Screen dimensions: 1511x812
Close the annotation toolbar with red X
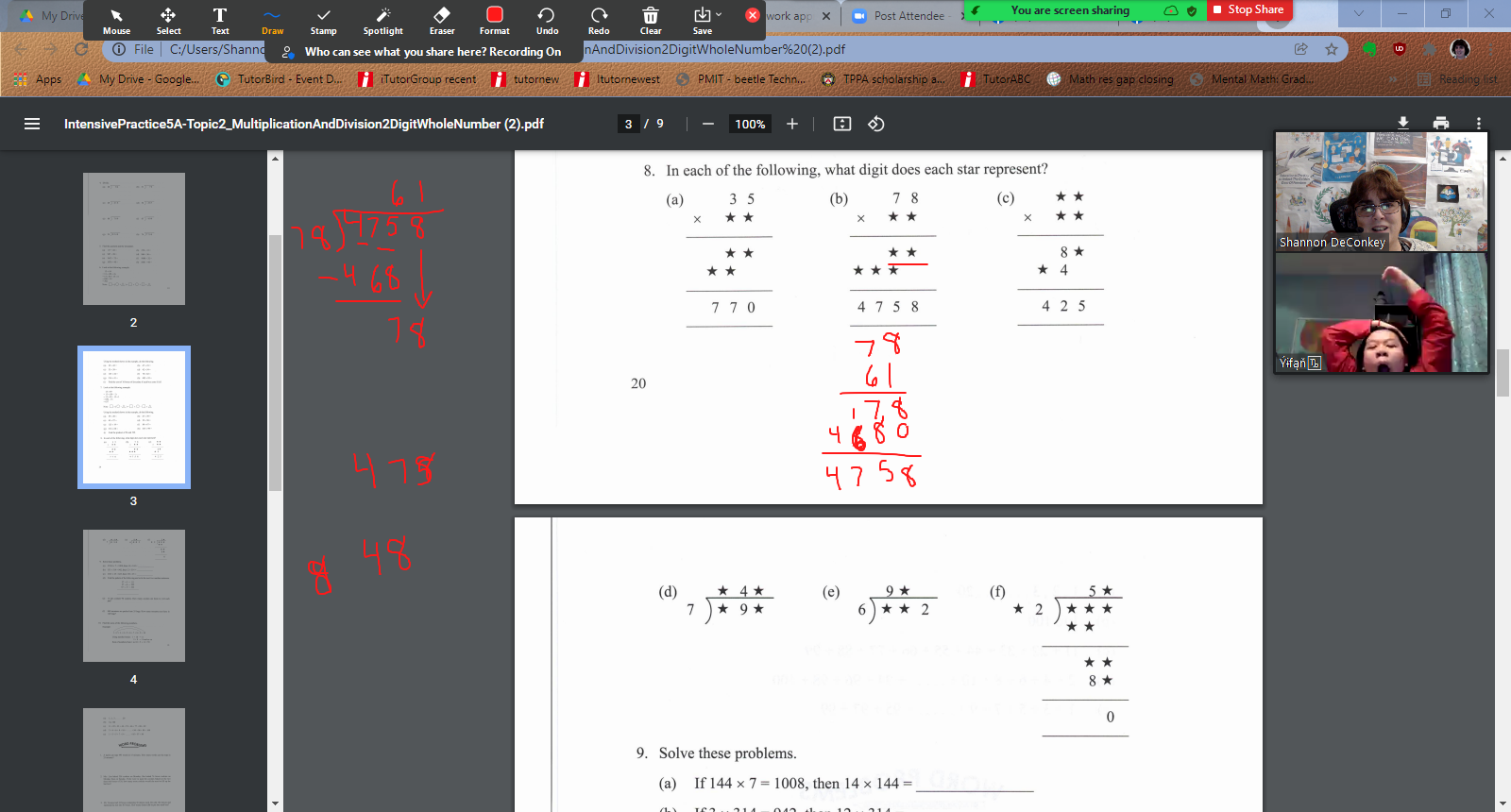tap(753, 15)
